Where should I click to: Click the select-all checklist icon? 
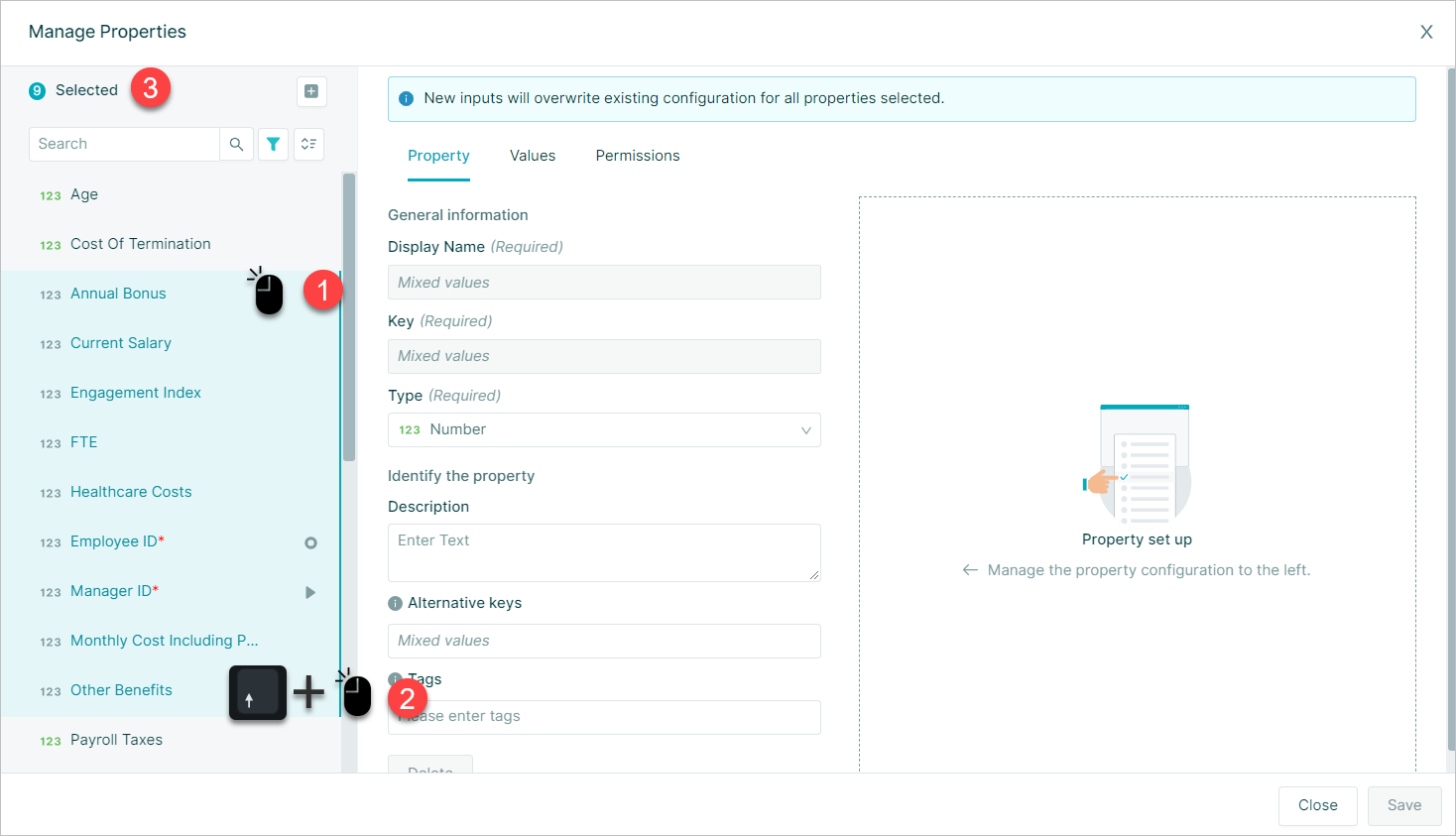tap(308, 144)
